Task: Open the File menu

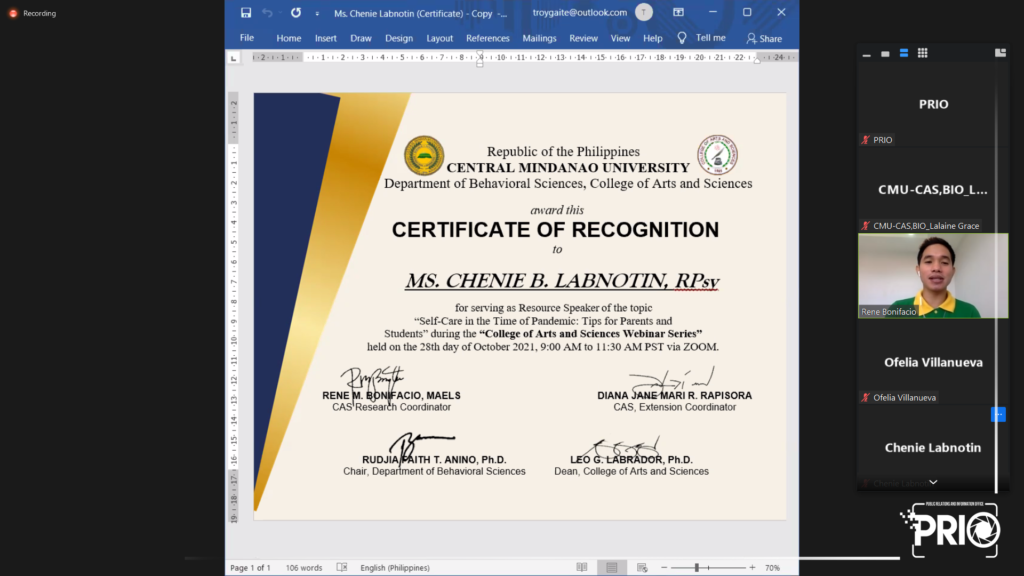Action: [x=247, y=38]
